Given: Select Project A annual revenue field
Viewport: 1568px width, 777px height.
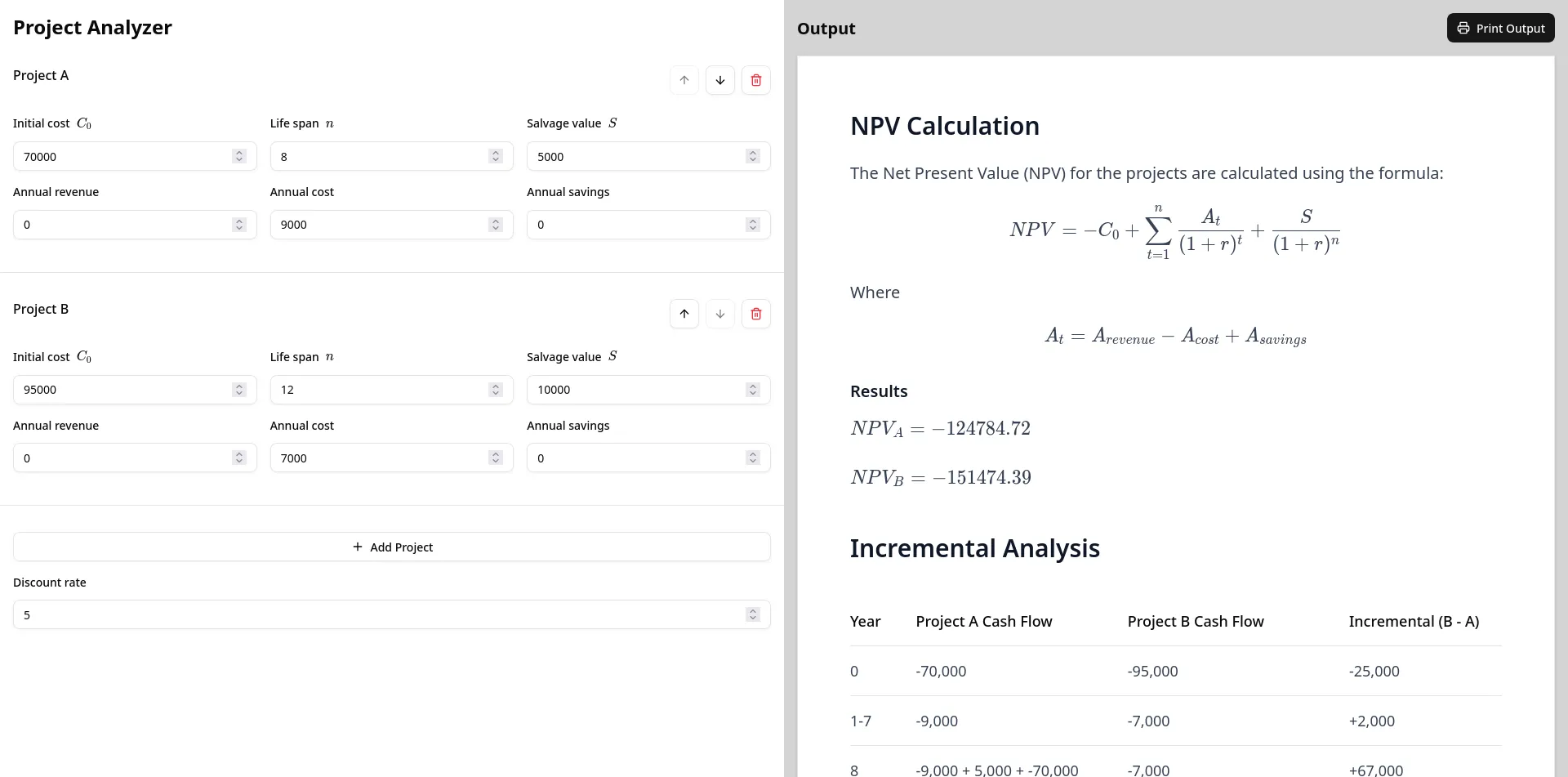Looking at the screenshot, I should pyautogui.click(x=114, y=224).
